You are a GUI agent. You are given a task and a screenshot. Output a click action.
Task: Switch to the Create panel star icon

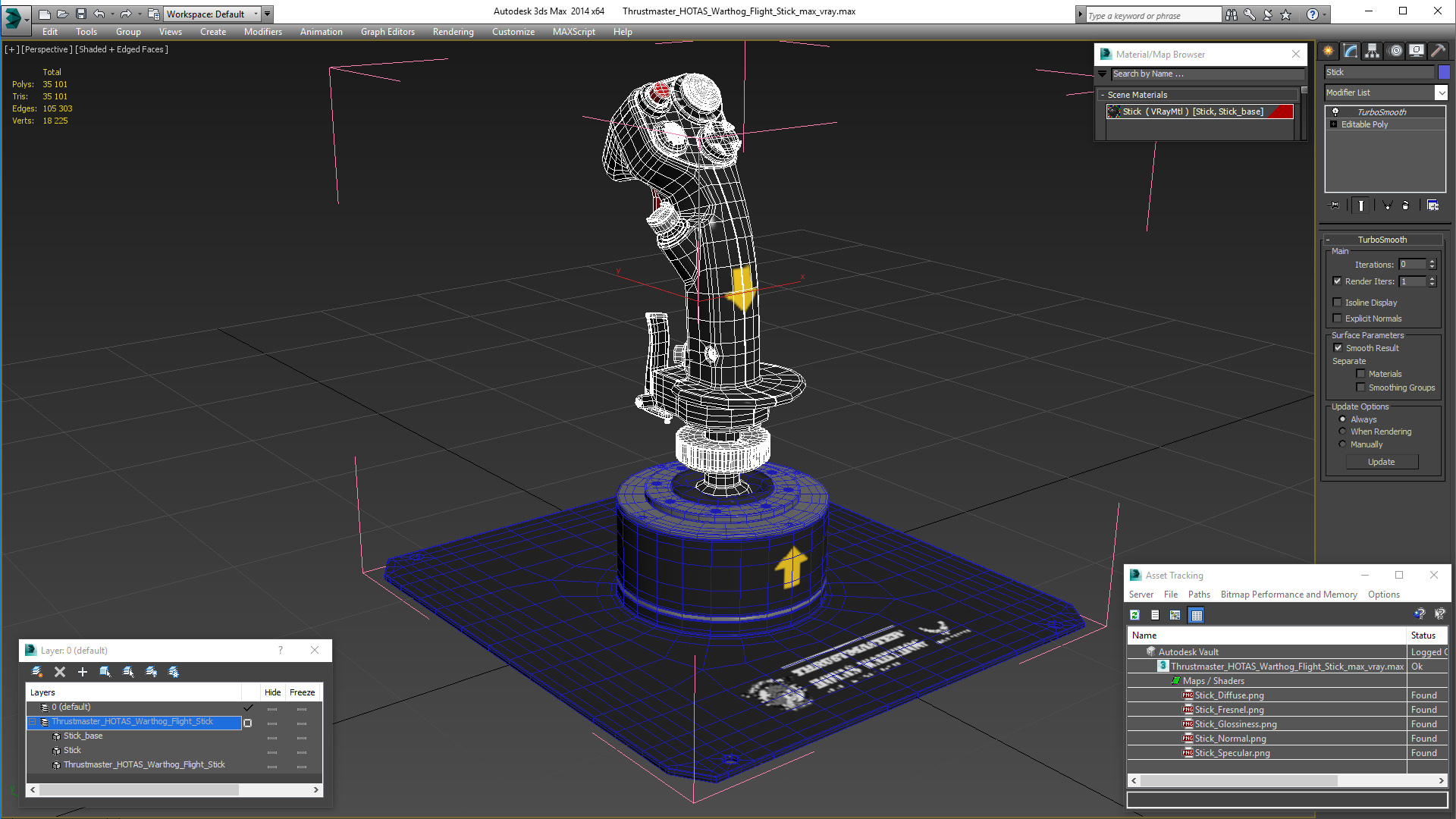point(1329,51)
